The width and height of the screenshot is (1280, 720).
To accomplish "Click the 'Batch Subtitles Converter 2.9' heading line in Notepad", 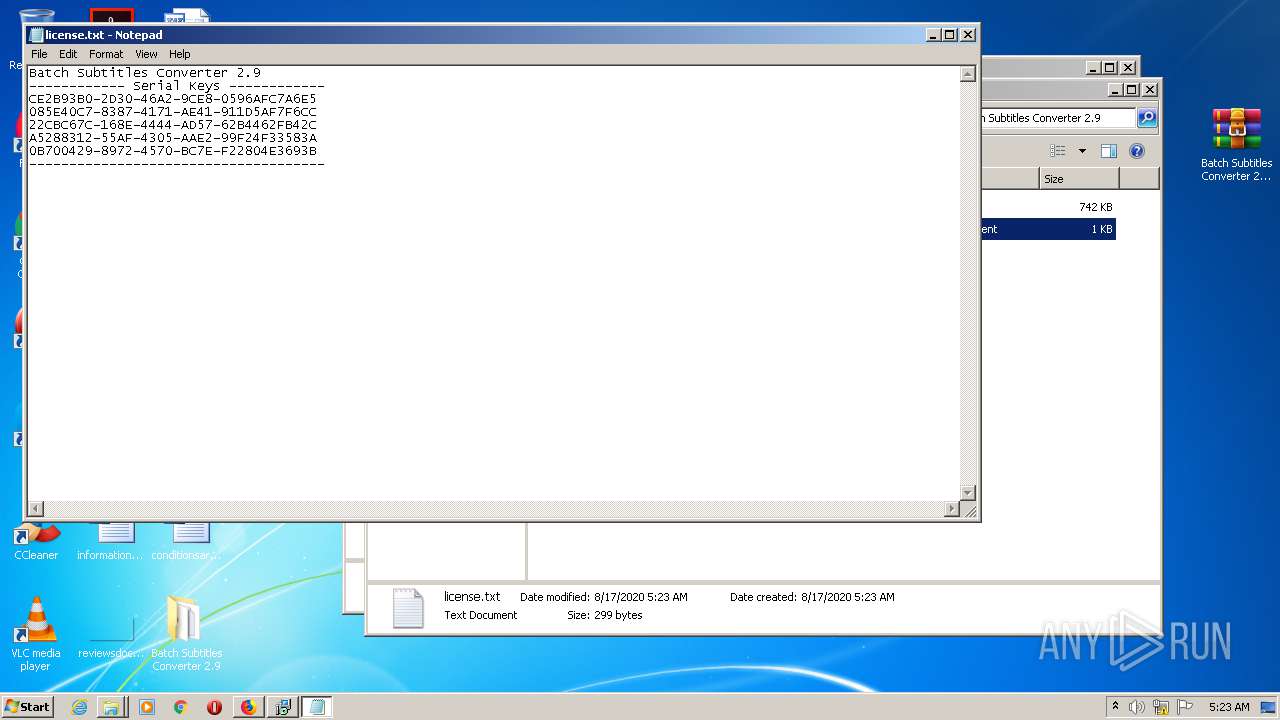I will [145, 73].
